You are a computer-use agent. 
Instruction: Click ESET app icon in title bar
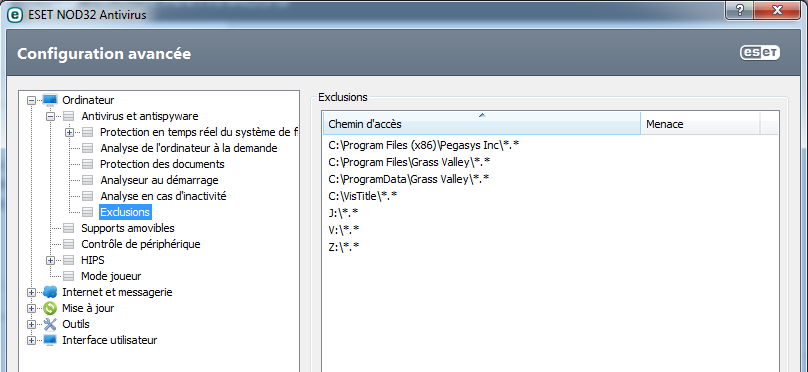point(14,14)
